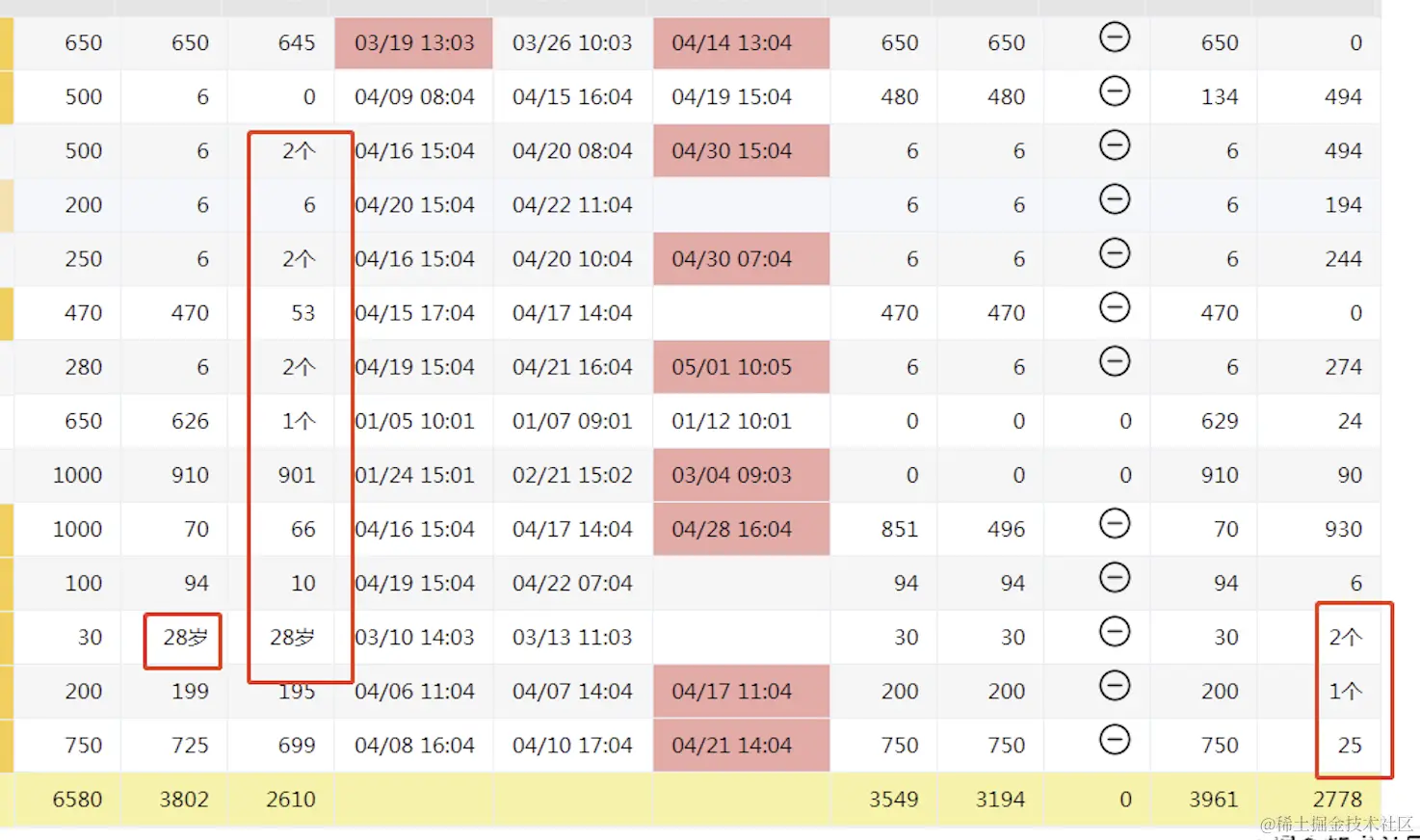This screenshot has height=840, width=1420.
Task: Click minus icon in 04/09 08:04 row
Action: pyautogui.click(x=1115, y=92)
